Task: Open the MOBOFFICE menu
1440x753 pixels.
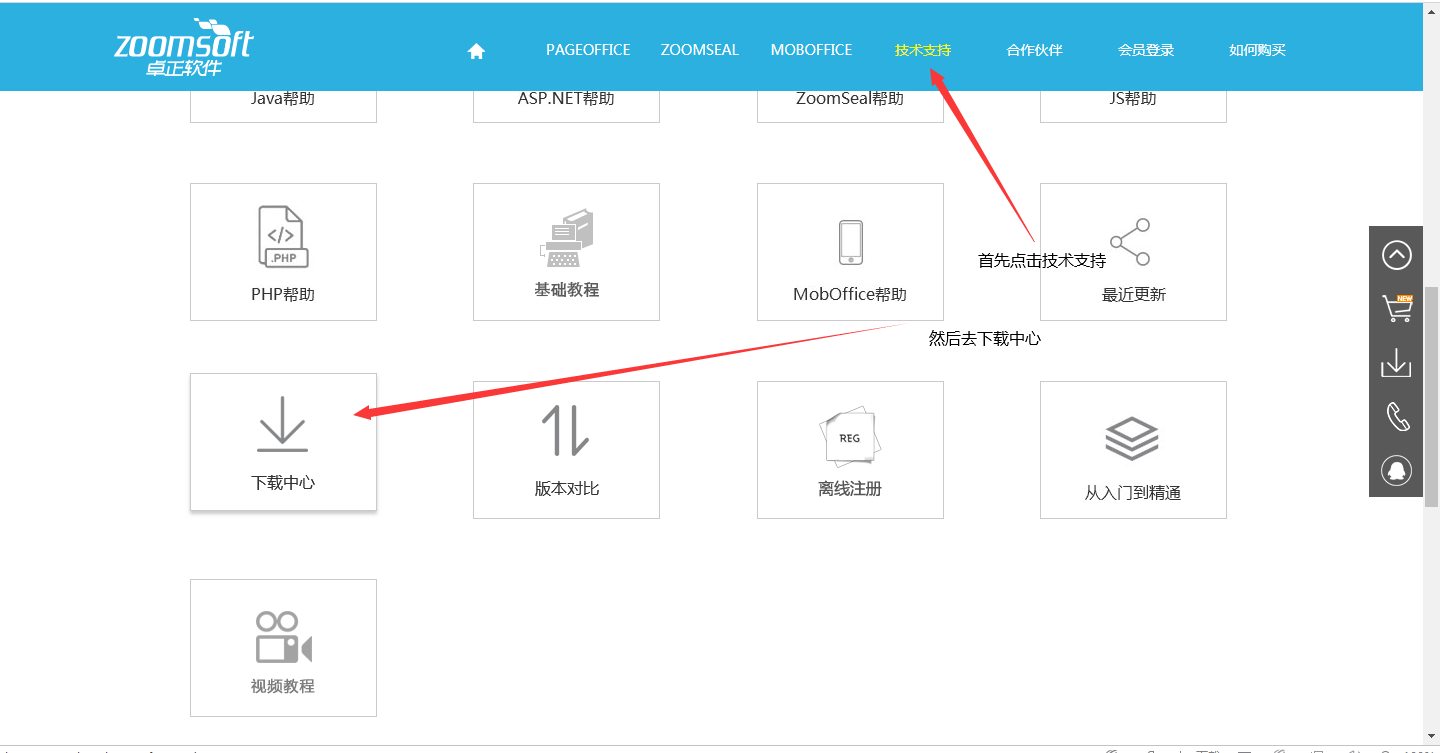Action: click(811, 50)
